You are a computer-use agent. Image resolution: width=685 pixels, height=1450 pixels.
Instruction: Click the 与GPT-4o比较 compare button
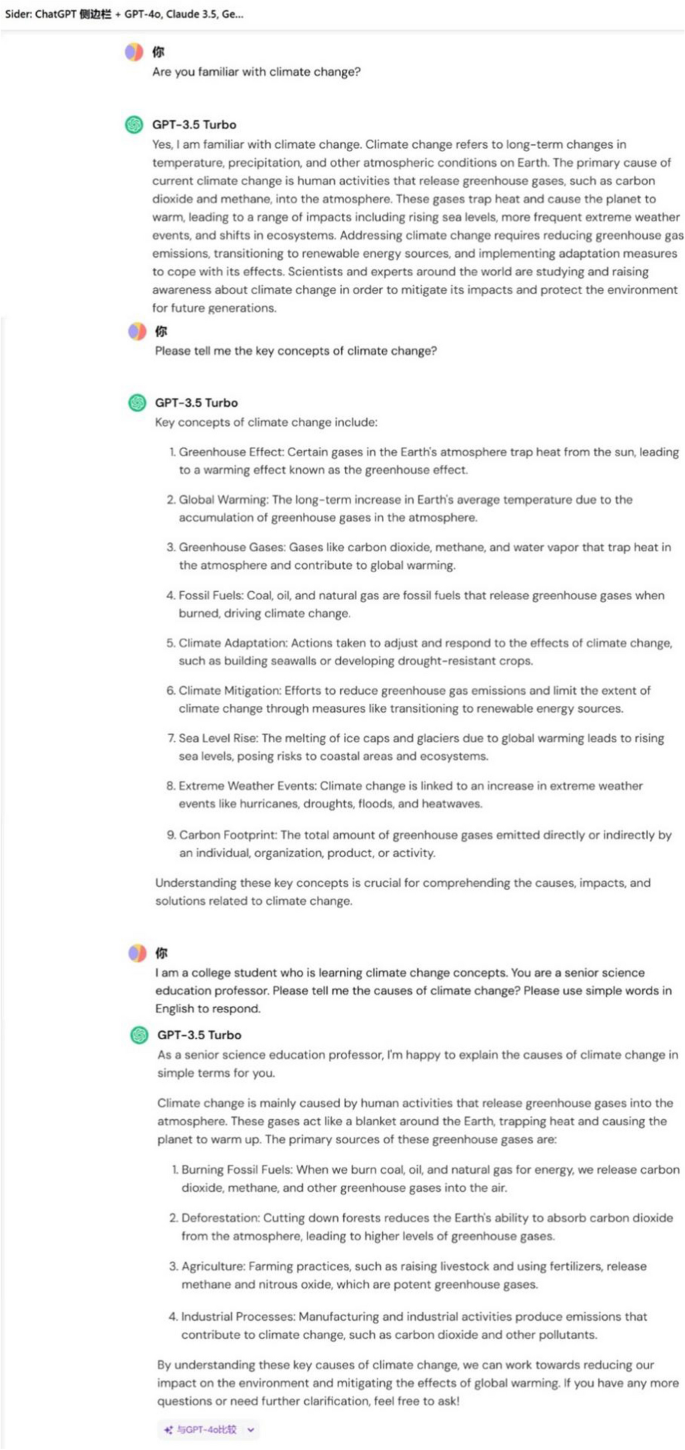pyautogui.click(x=208, y=1430)
